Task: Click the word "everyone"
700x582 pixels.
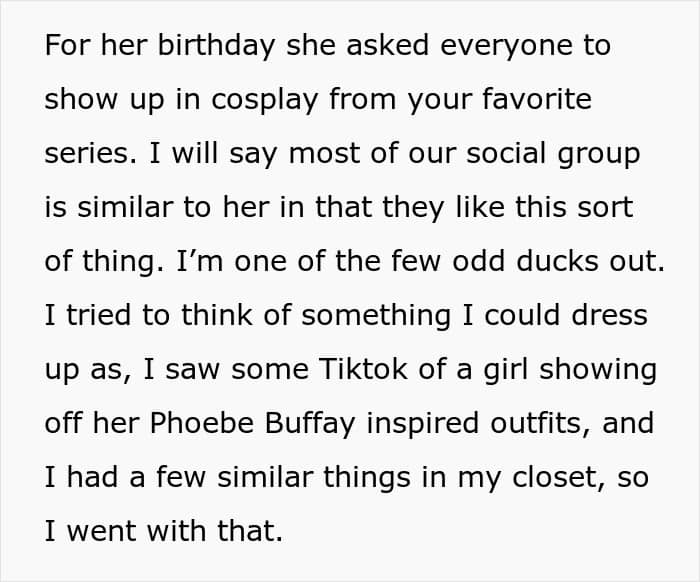Action: (500, 48)
